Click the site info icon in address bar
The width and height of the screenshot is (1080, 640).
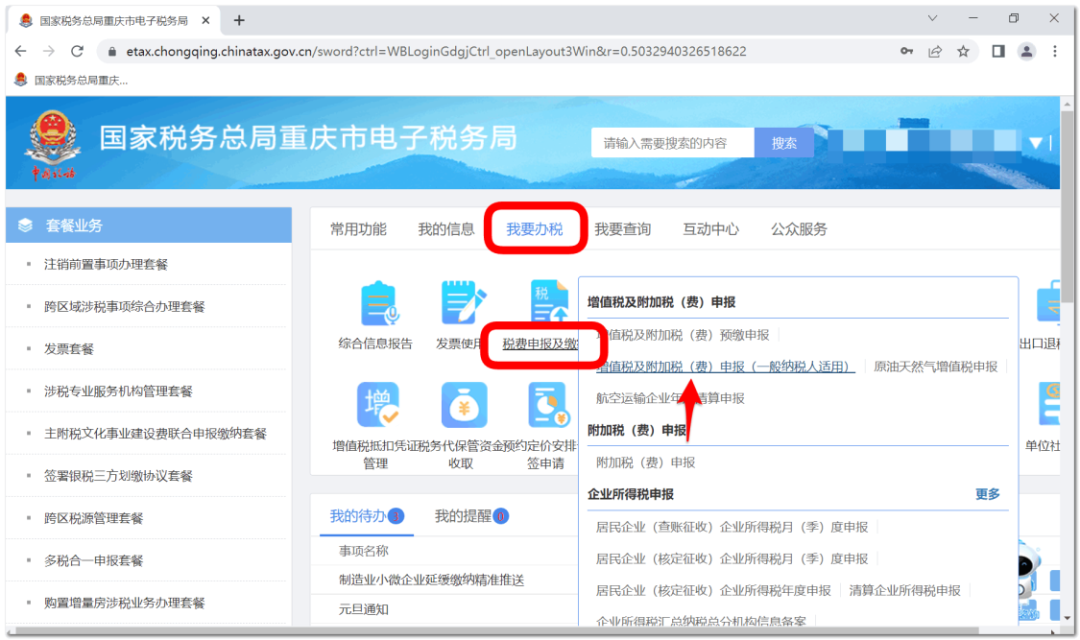[112, 52]
